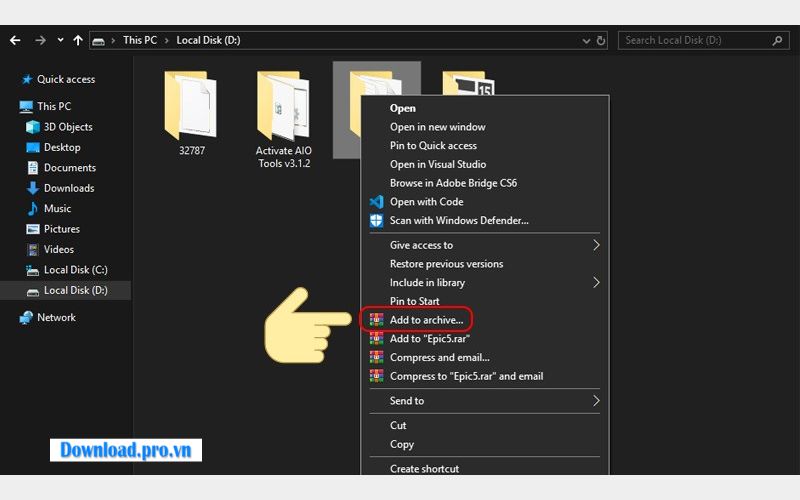Choose Open in the context menu
The image size is (800, 500).
coord(403,108)
